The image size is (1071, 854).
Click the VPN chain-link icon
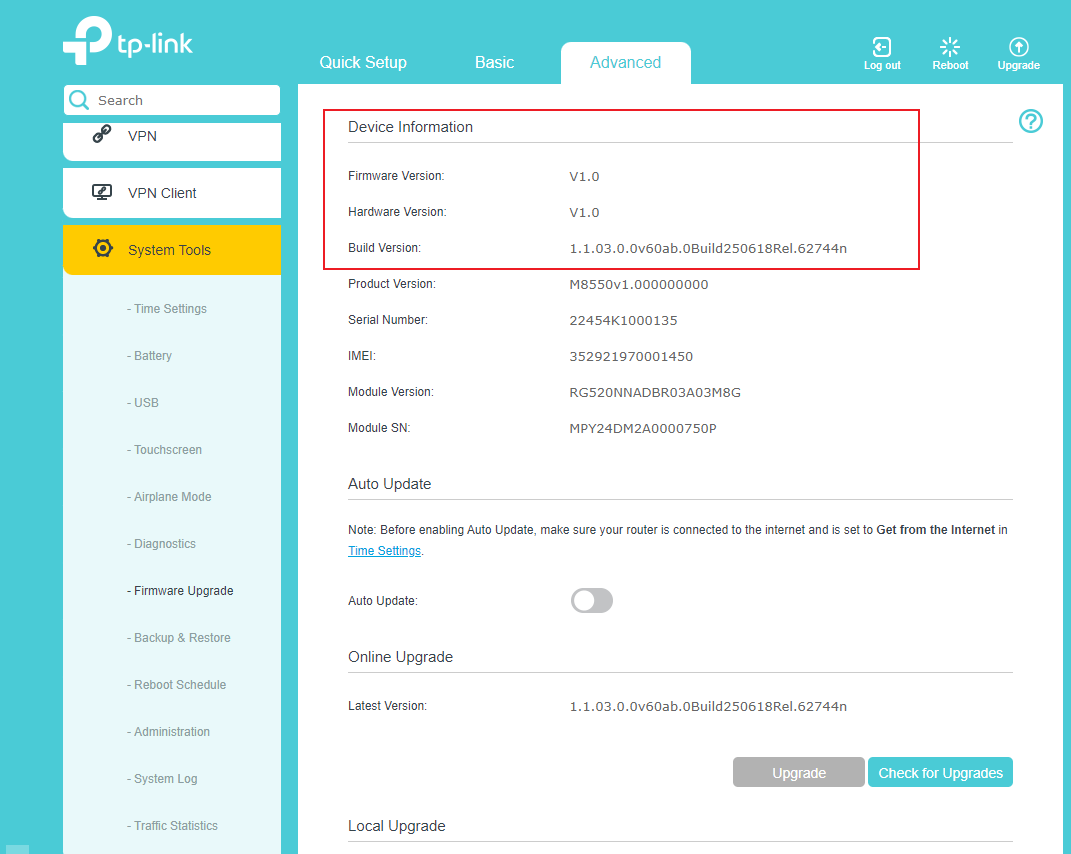pyautogui.click(x=102, y=134)
